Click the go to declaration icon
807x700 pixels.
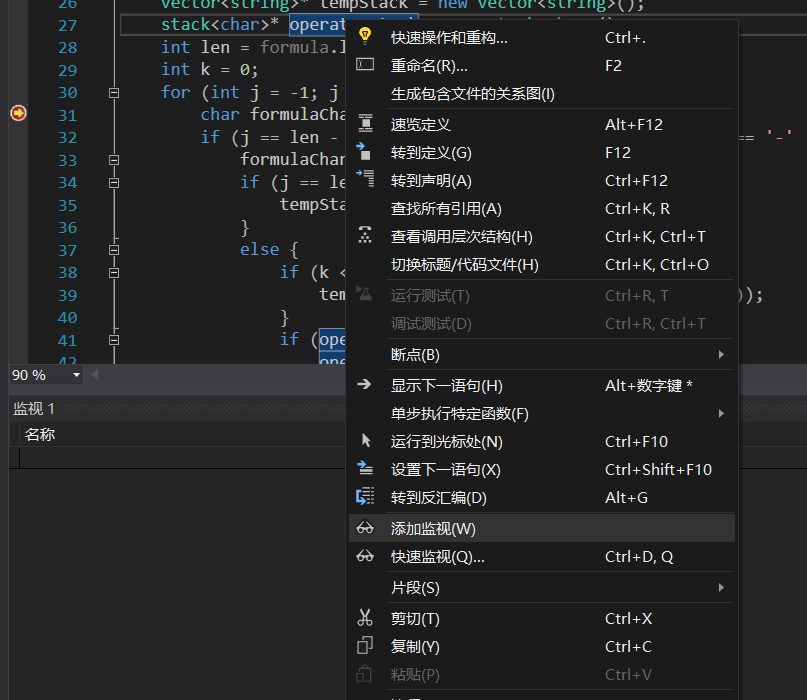[365, 179]
